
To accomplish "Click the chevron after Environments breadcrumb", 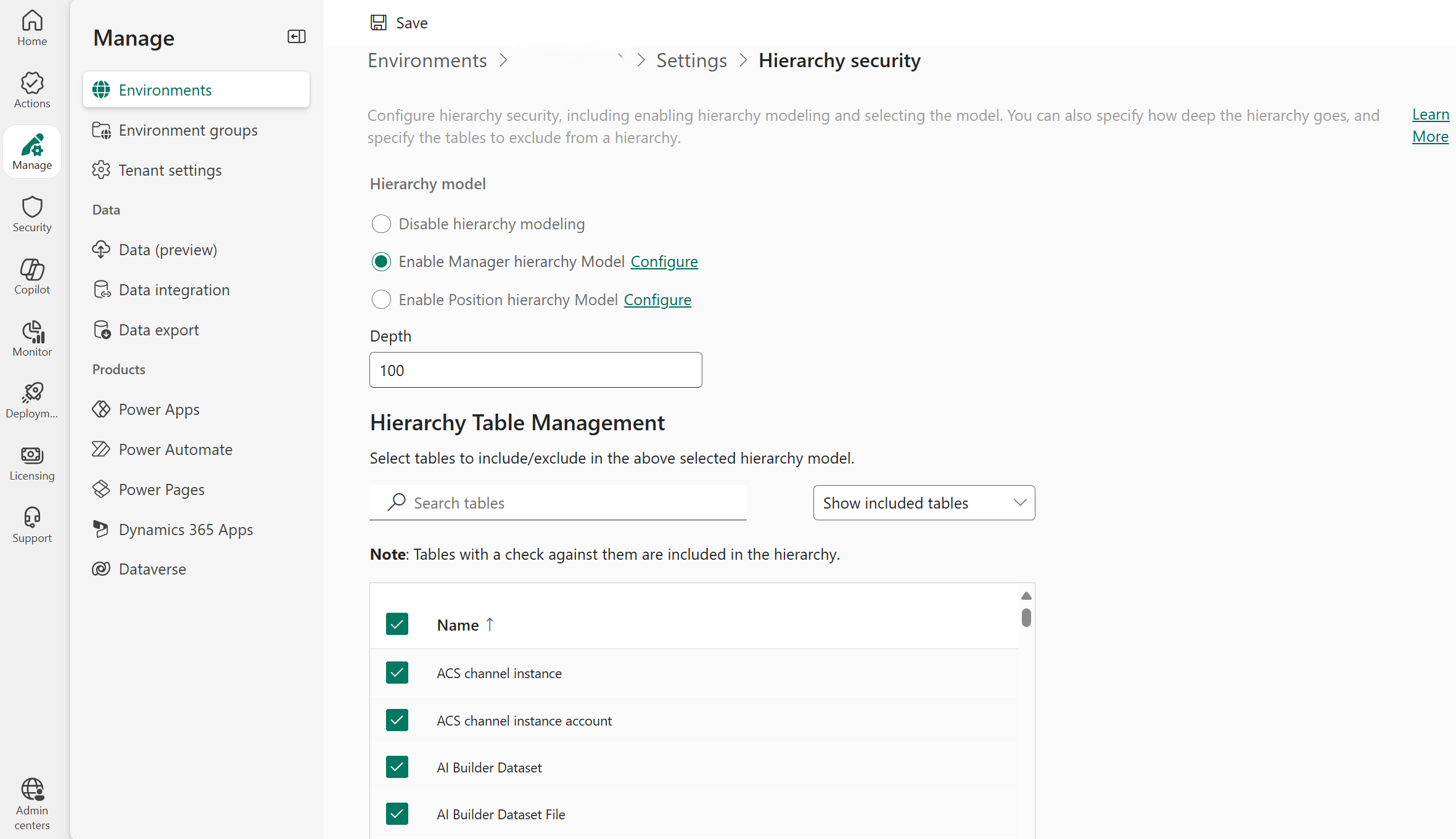I will (504, 60).
